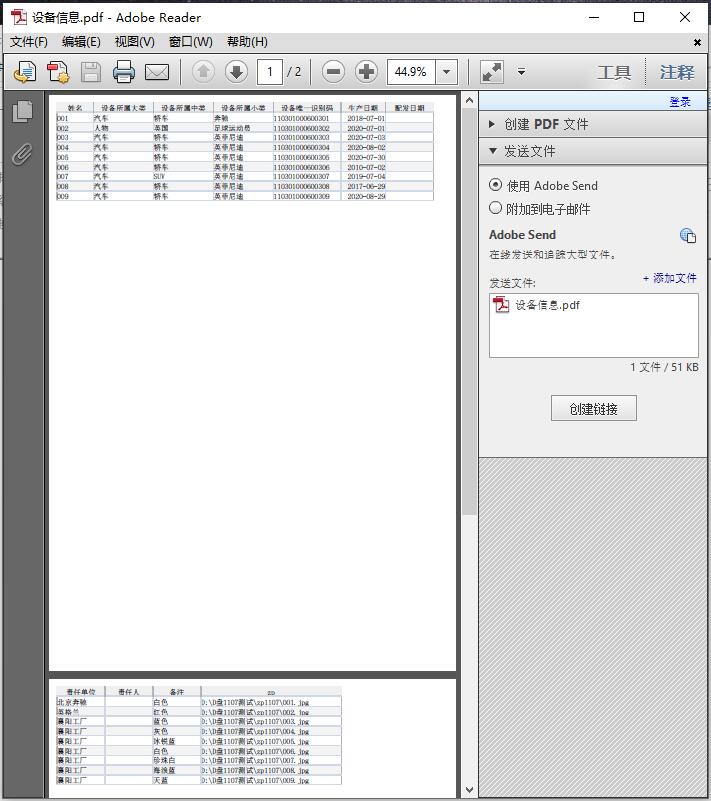
Task: Click the save file floppy disk icon
Action: [x=91, y=72]
